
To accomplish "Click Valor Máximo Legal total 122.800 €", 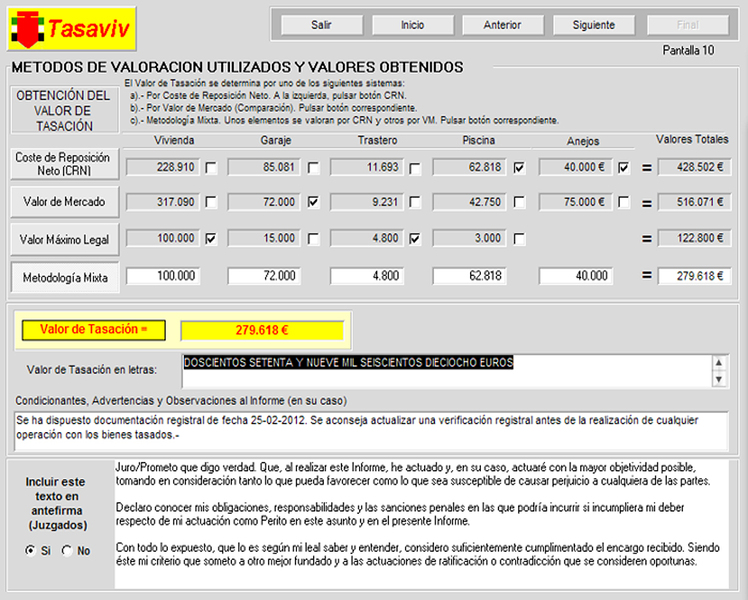I will point(695,238).
